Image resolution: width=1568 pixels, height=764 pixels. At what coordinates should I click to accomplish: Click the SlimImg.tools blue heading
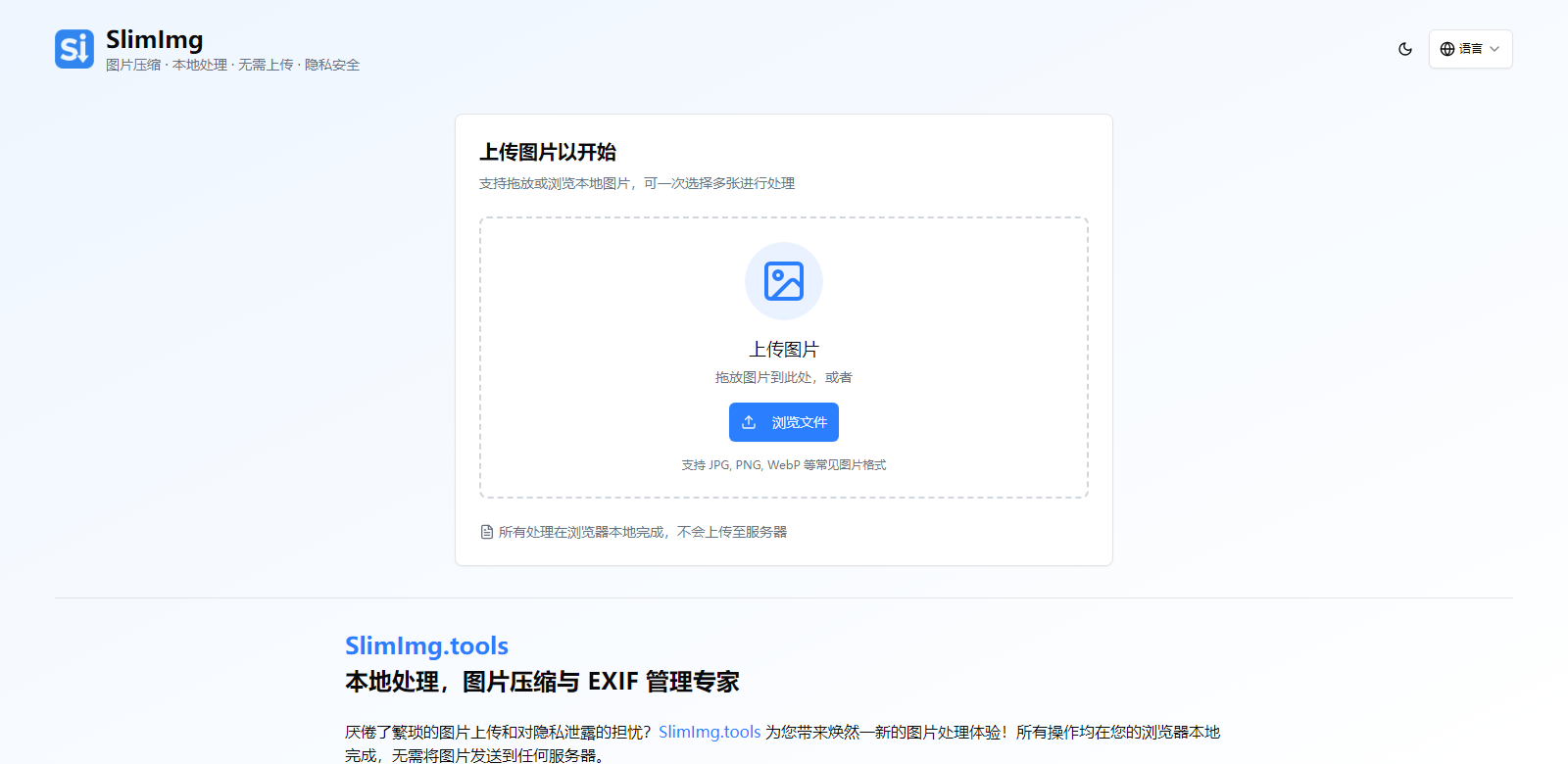point(426,645)
